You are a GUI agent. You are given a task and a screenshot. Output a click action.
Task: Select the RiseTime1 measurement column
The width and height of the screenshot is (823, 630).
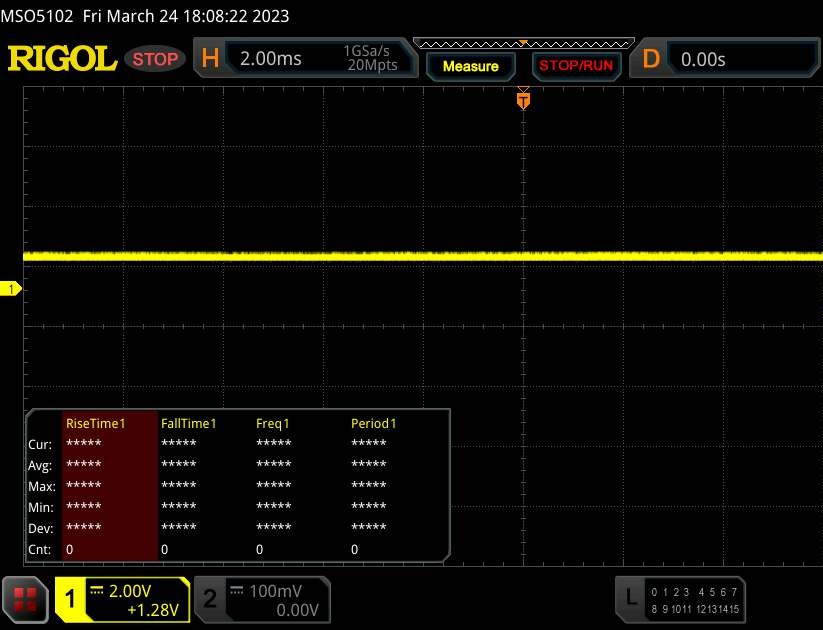pyautogui.click(x=110, y=485)
